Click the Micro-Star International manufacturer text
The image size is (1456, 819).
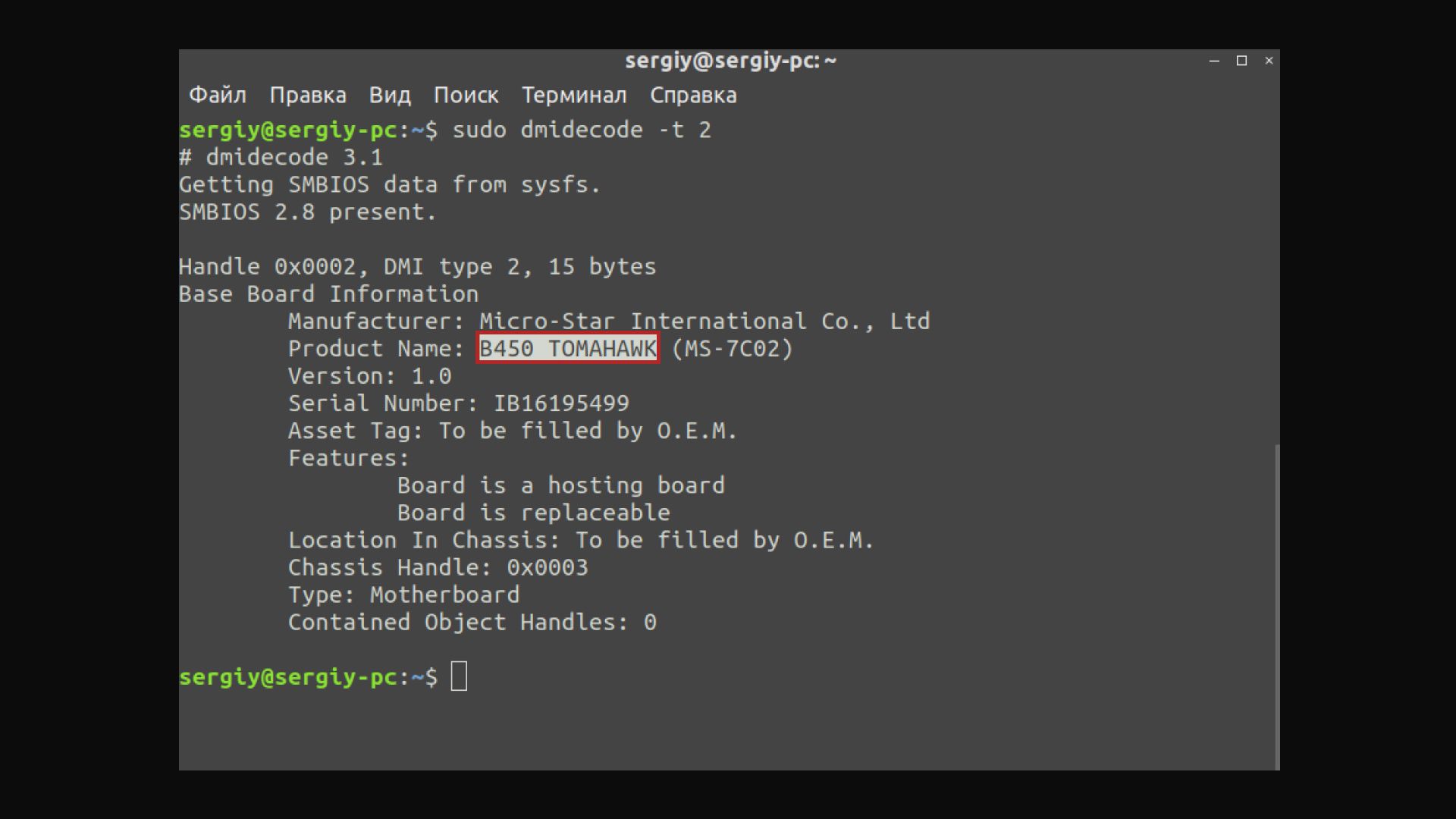point(704,322)
